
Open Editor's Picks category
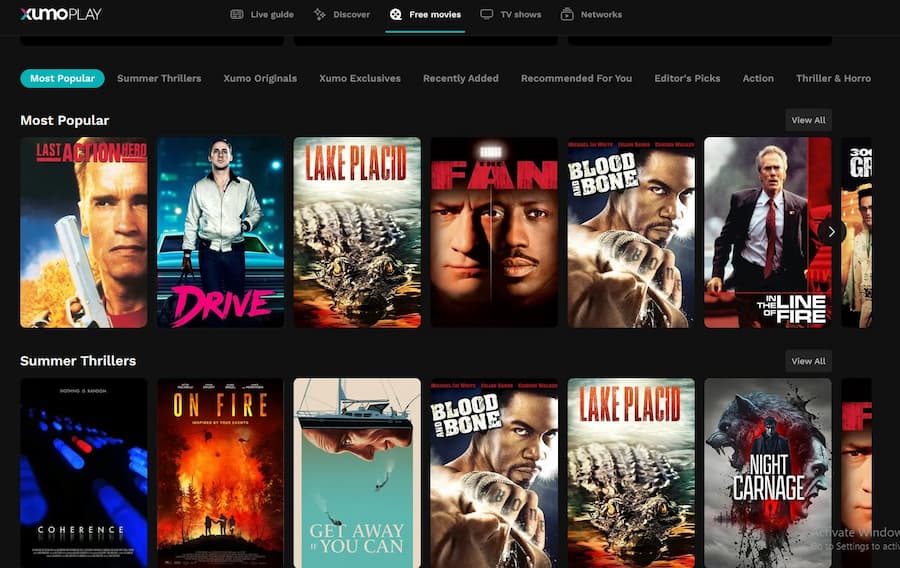tap(687, 79)
